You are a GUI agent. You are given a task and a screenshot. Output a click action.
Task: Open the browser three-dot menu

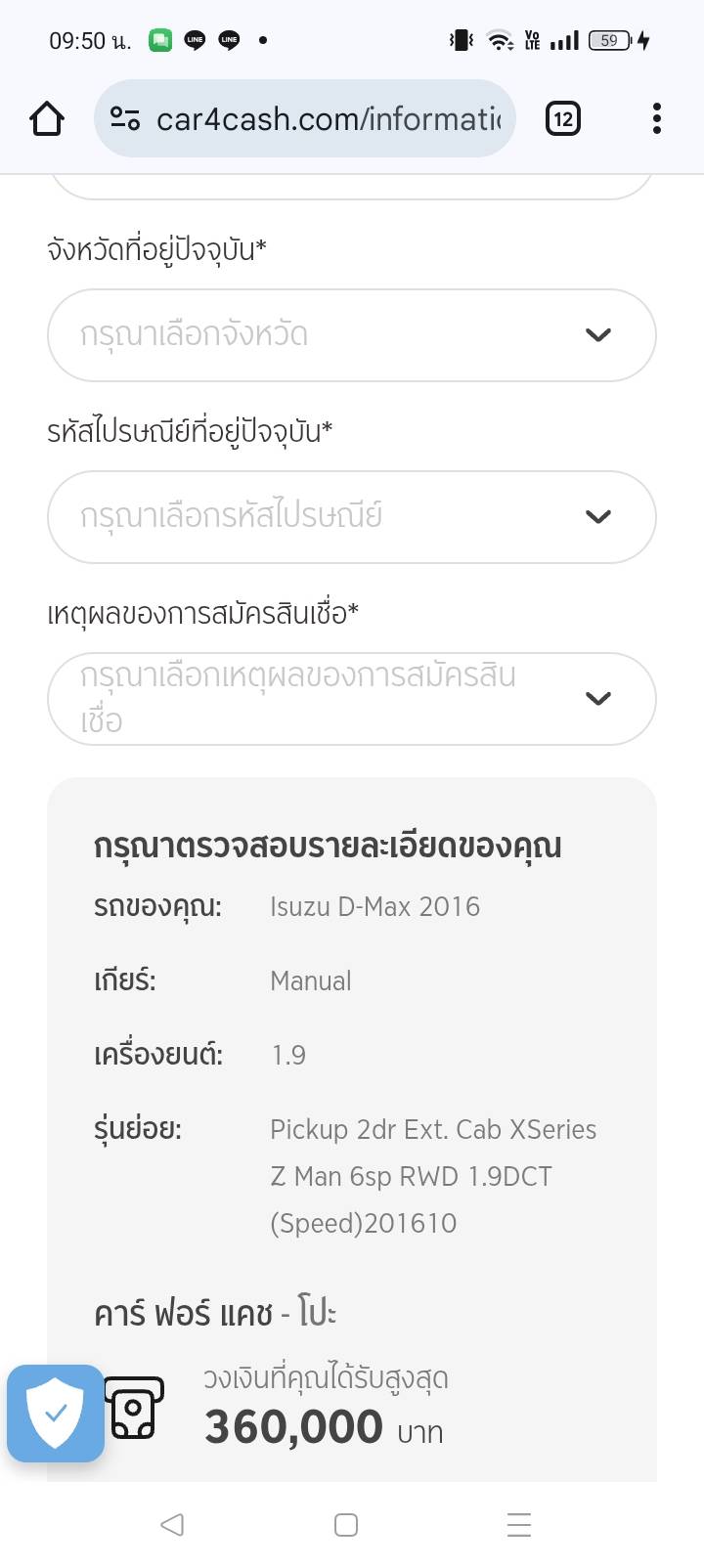coord(656,119)
